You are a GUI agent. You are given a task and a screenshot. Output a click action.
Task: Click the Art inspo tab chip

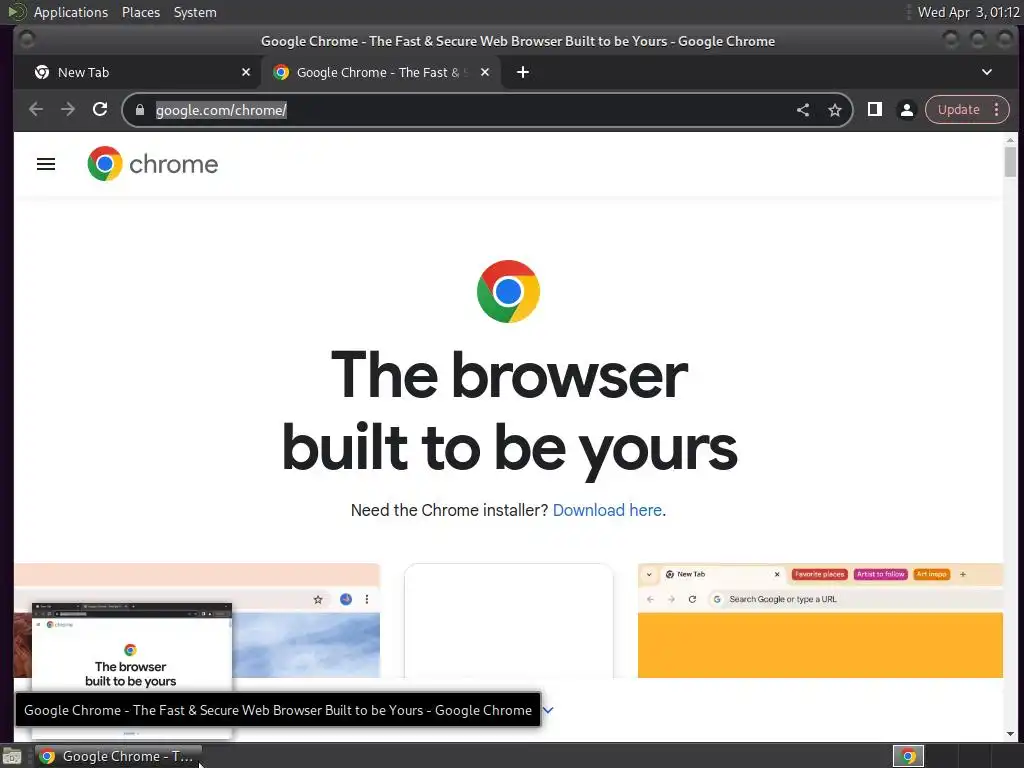click(931, 574)
